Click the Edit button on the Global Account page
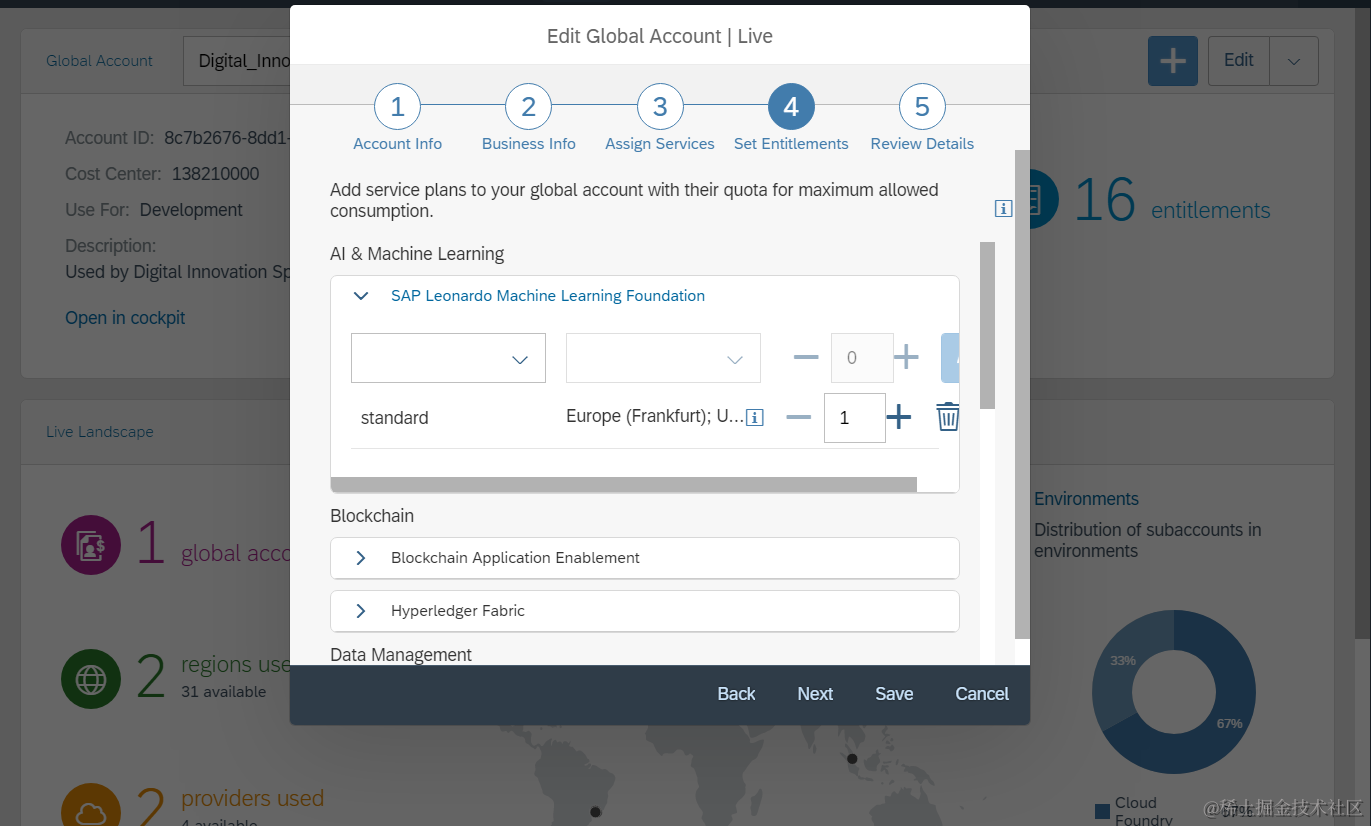The height and width of the screenshot is (826, 1371). (1239, 61)
